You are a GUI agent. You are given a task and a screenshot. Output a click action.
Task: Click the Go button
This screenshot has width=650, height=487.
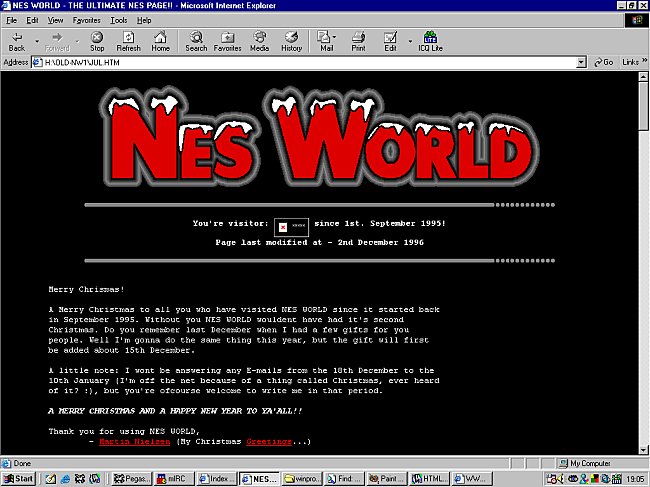602,62
